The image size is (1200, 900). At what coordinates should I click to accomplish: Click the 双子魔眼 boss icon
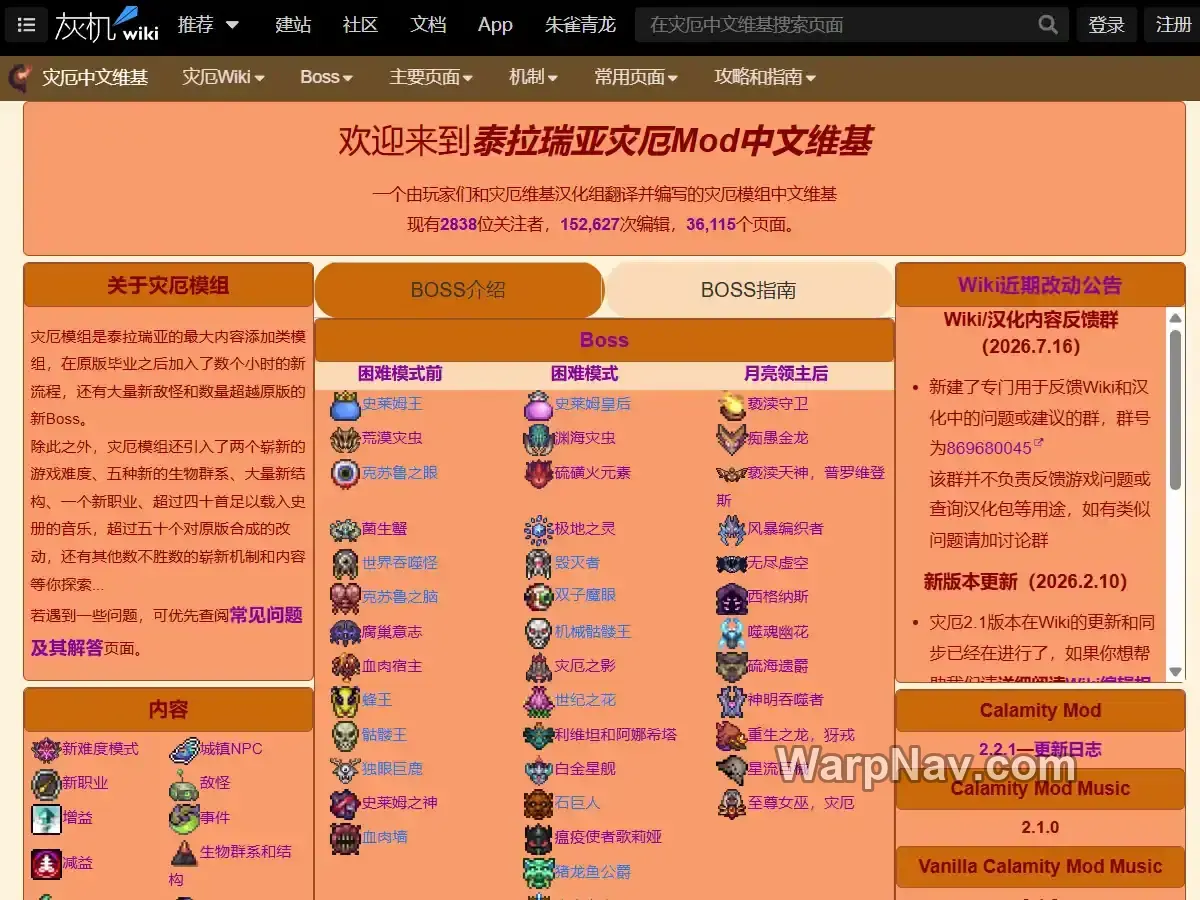click(x=538, y=597)
